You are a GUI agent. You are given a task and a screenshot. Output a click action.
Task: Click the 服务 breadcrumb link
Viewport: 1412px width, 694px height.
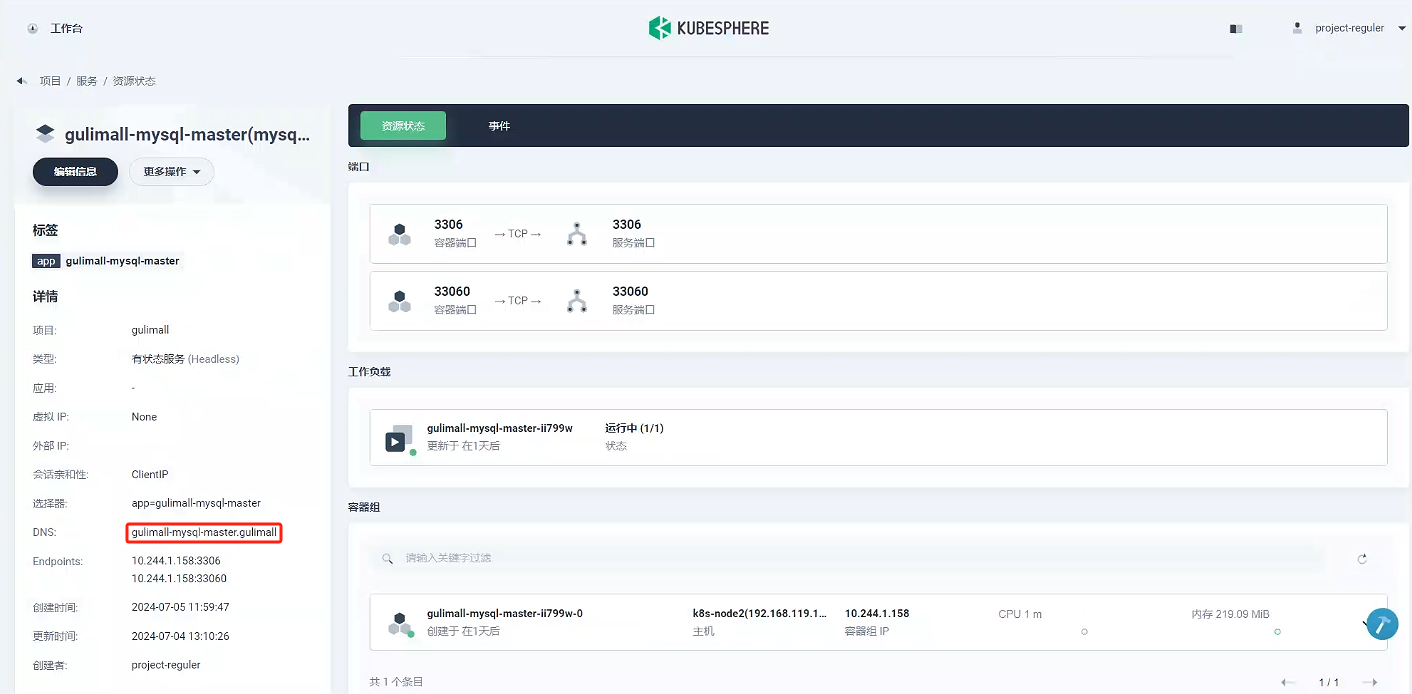point(87,81)
